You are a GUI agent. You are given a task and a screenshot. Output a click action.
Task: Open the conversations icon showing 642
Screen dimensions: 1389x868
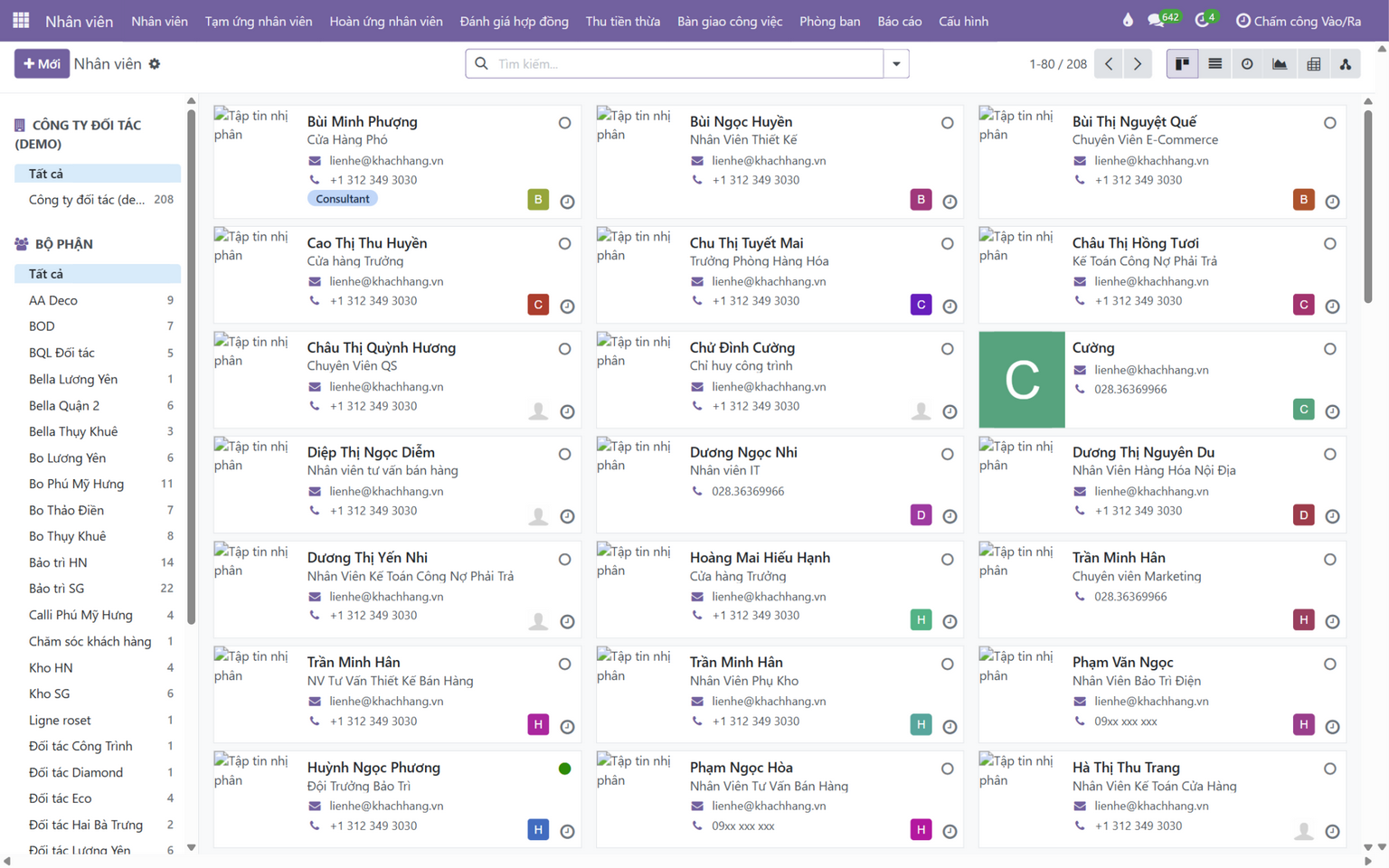click(1163, 20)
